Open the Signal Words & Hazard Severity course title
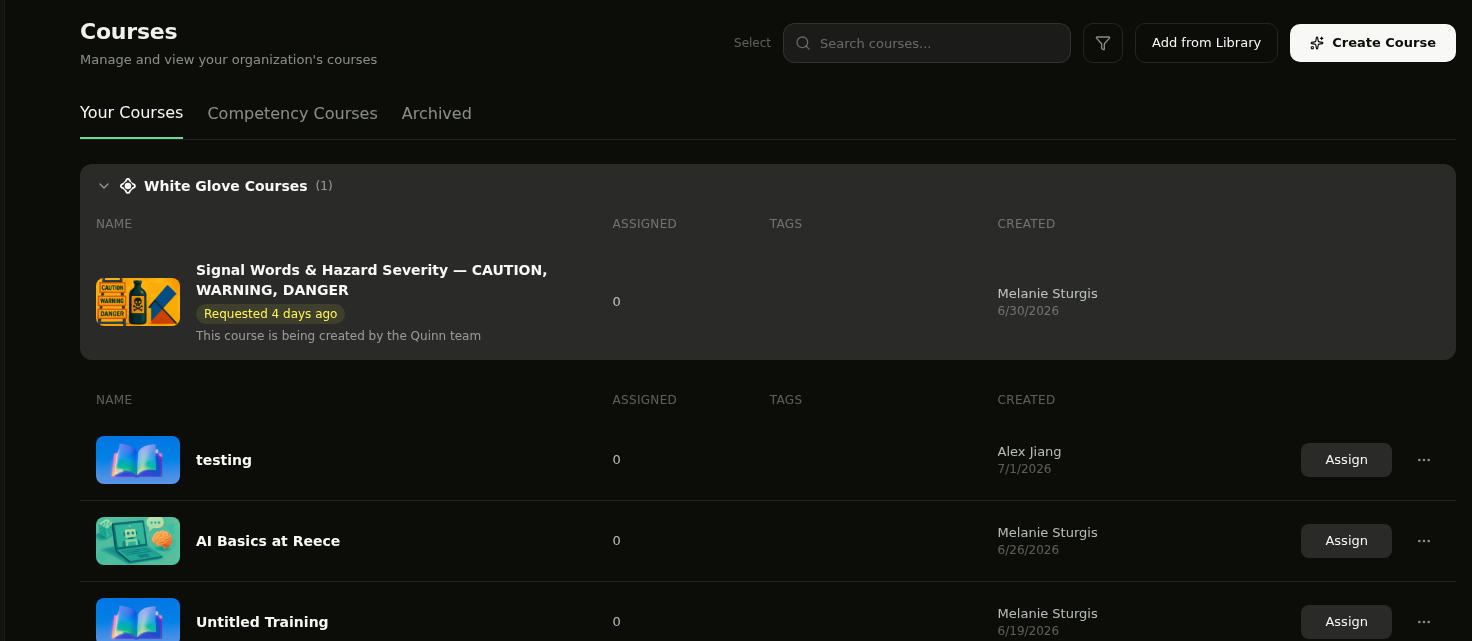Image resolution: width=1472 pixels, height=641 pixels. [x=372, y=280]
